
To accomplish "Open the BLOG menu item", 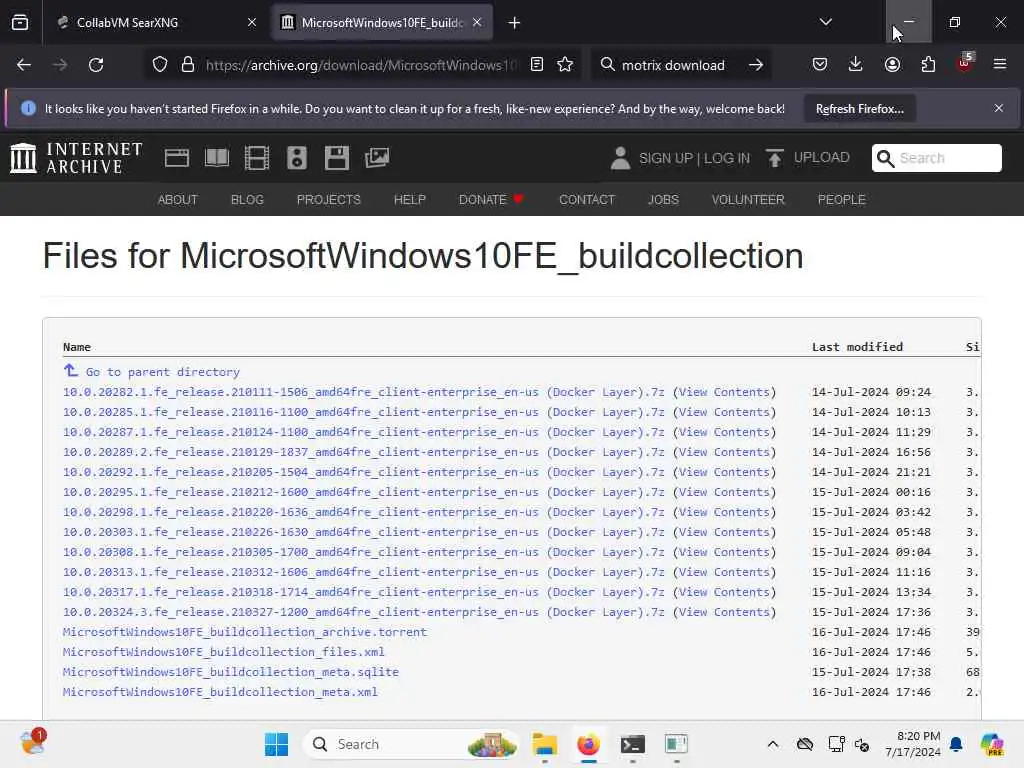I will (247, 200).
